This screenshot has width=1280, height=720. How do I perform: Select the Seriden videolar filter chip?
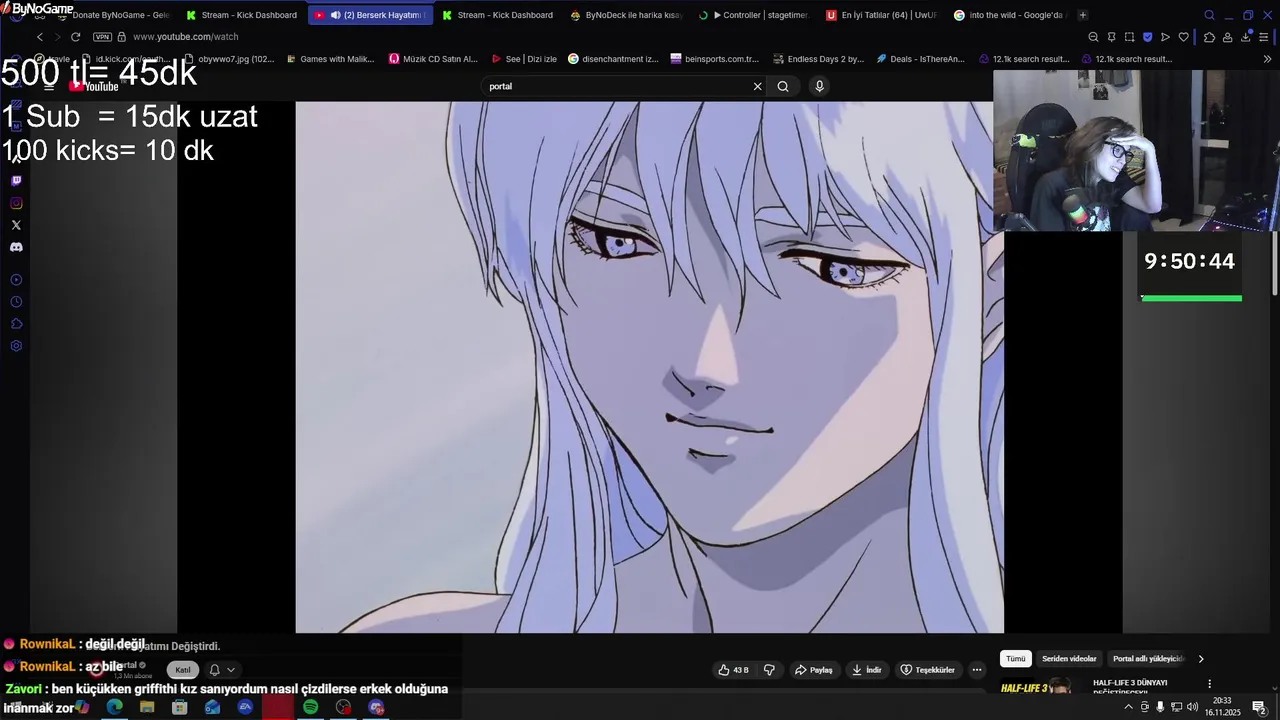1069,659
